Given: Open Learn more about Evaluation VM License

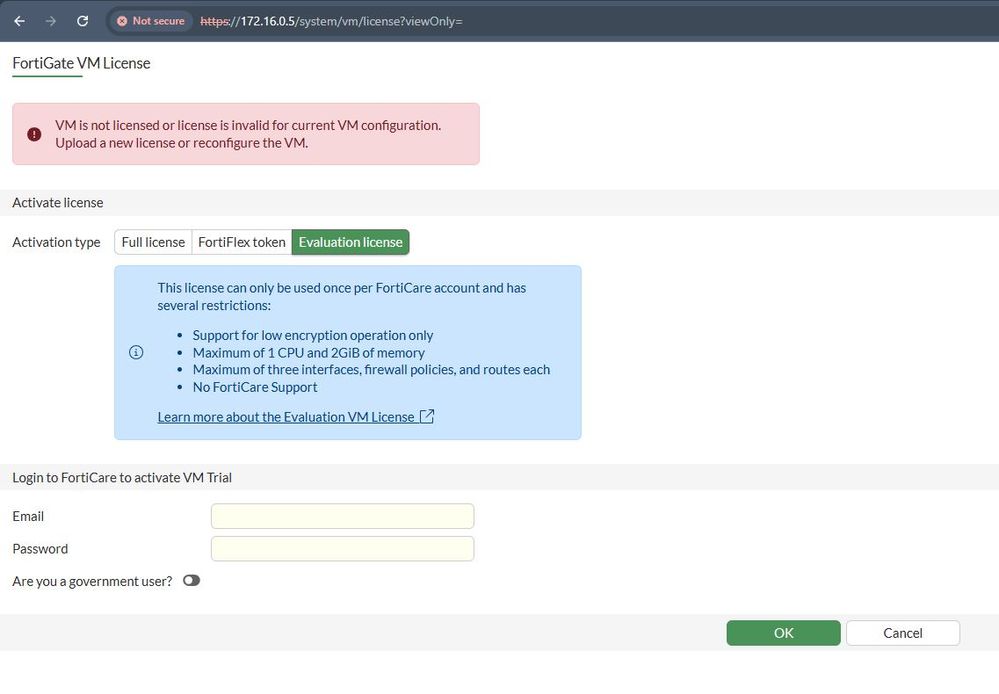Looking at the screenshot, I should [x=286, y=416].
